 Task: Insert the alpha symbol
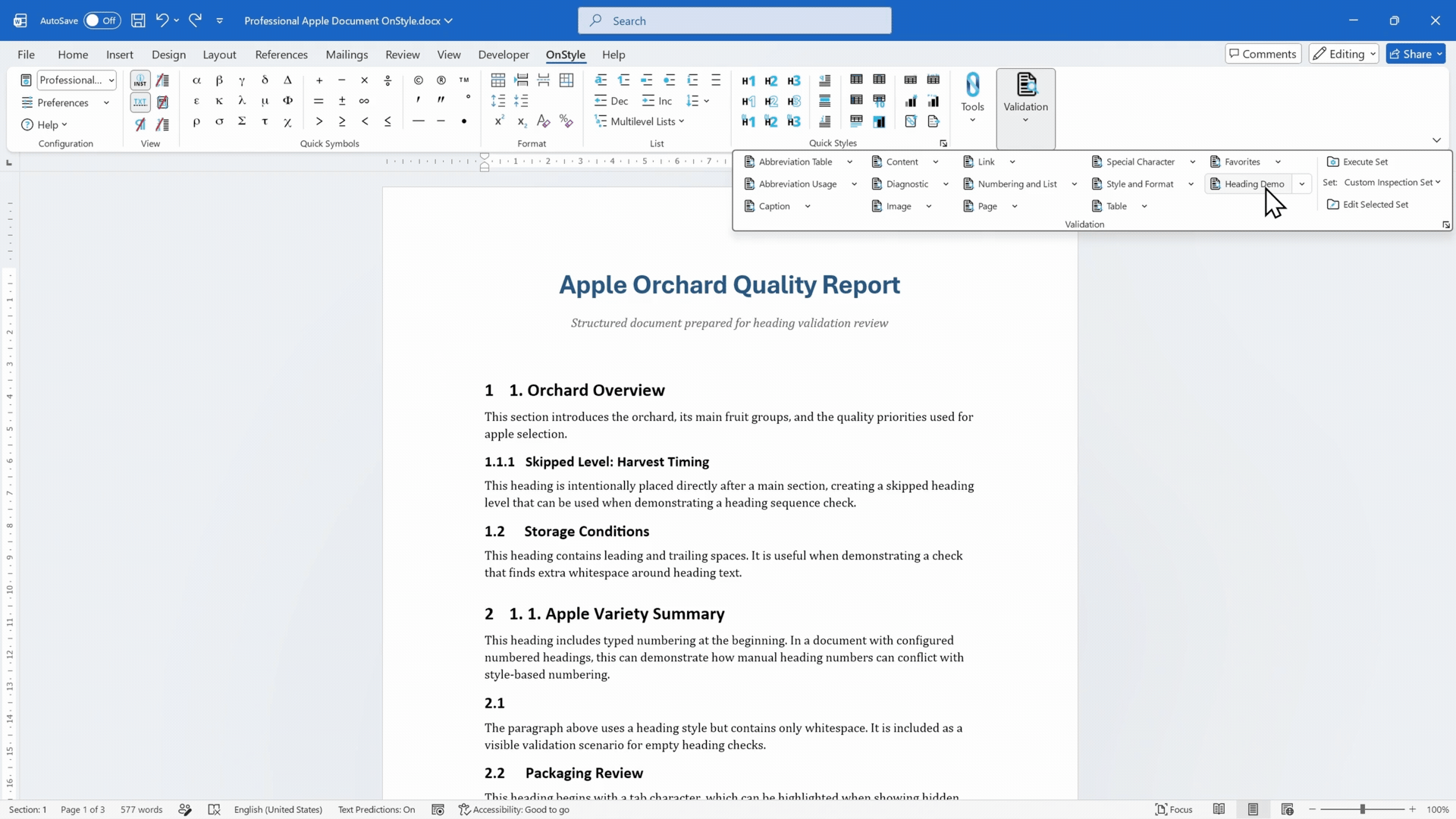click(196, 80)
